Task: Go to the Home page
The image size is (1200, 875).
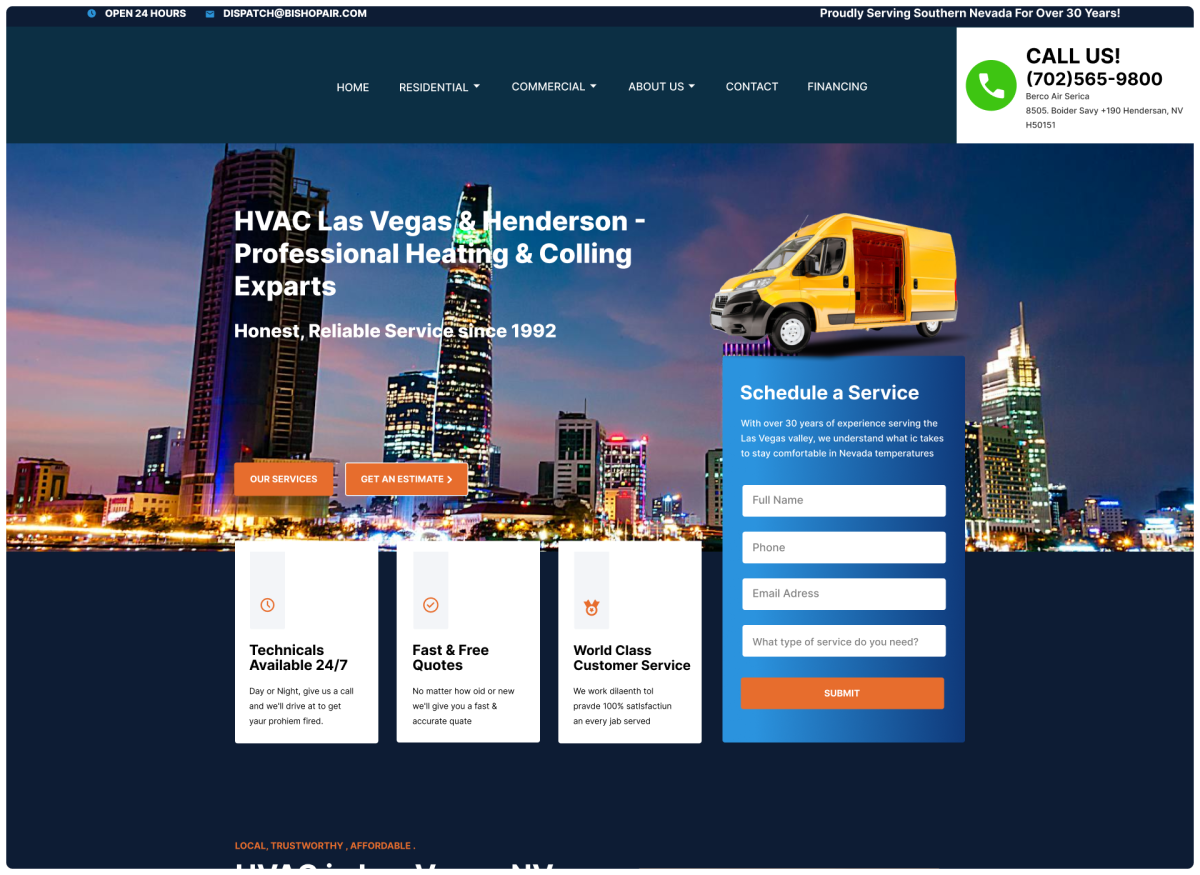Action: coord(352,87)
